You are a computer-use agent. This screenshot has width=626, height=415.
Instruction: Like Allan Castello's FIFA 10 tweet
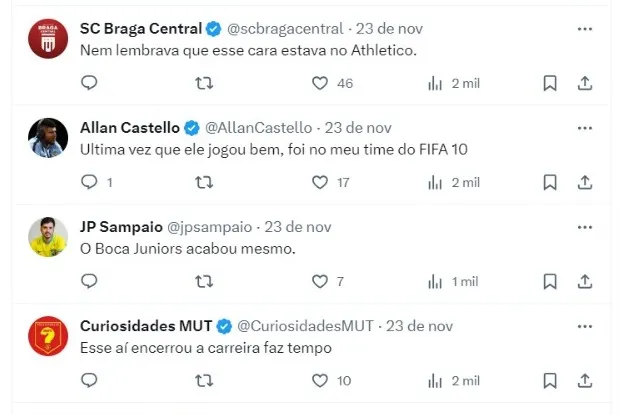click(320, 182)
